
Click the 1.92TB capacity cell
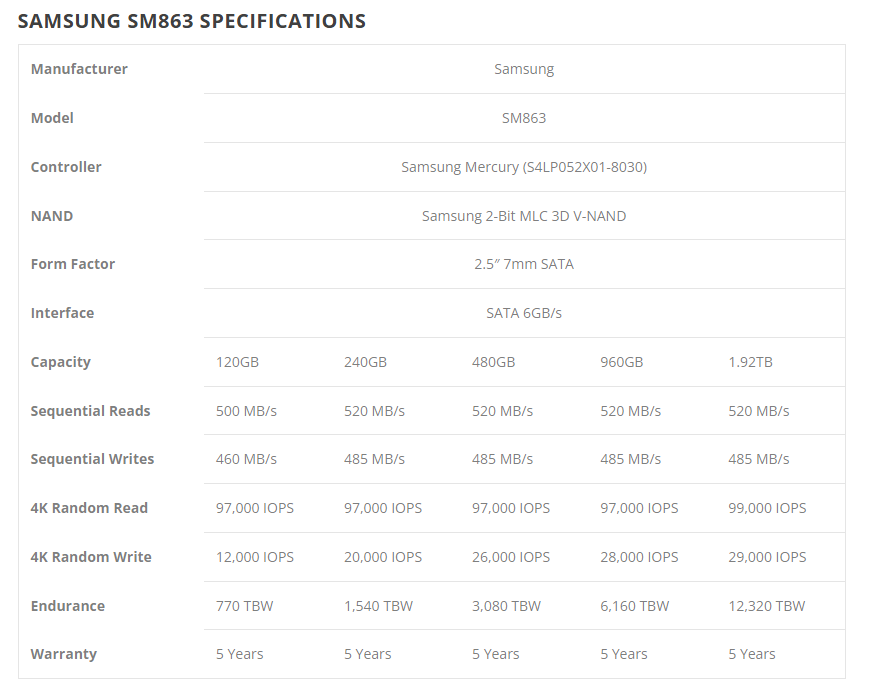(750, 362)
